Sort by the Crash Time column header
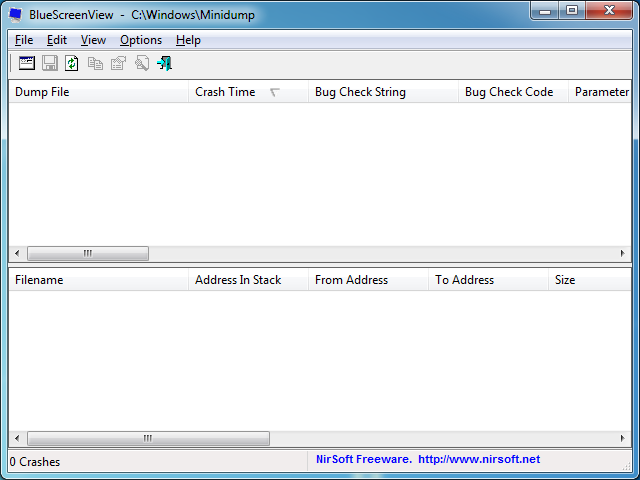This screenshot has width=640, height=480. click(248, 92)
